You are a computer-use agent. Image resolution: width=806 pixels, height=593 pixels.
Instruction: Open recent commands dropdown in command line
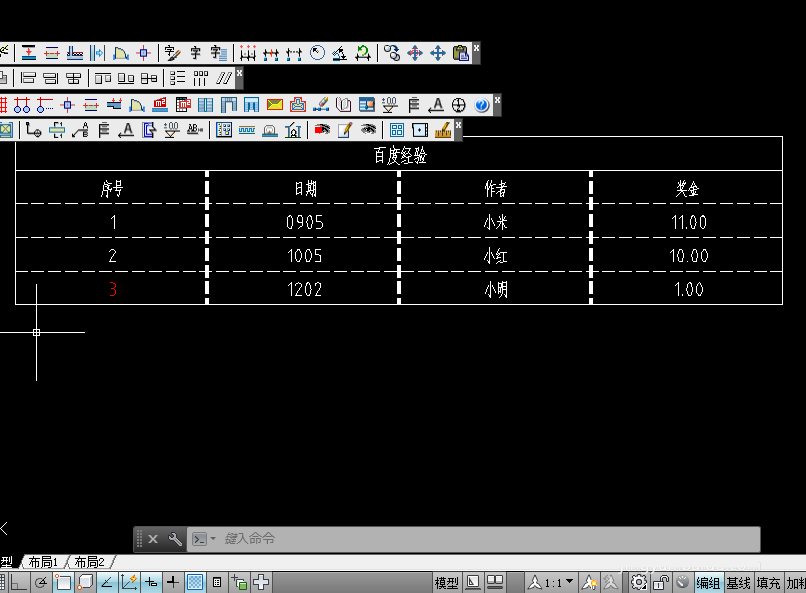tap(213, 539)
